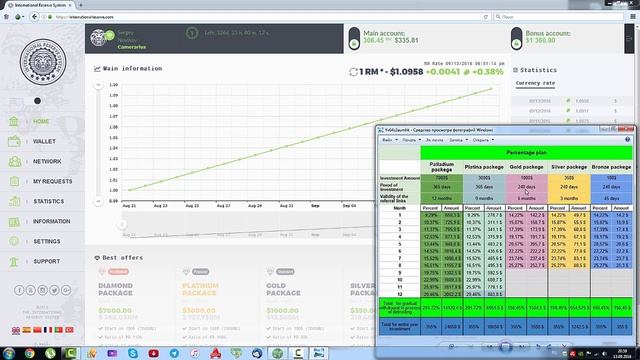Screen dimensions: 640x360
Task: Open the HOME sidebar item
Action: tap(41, 121)
